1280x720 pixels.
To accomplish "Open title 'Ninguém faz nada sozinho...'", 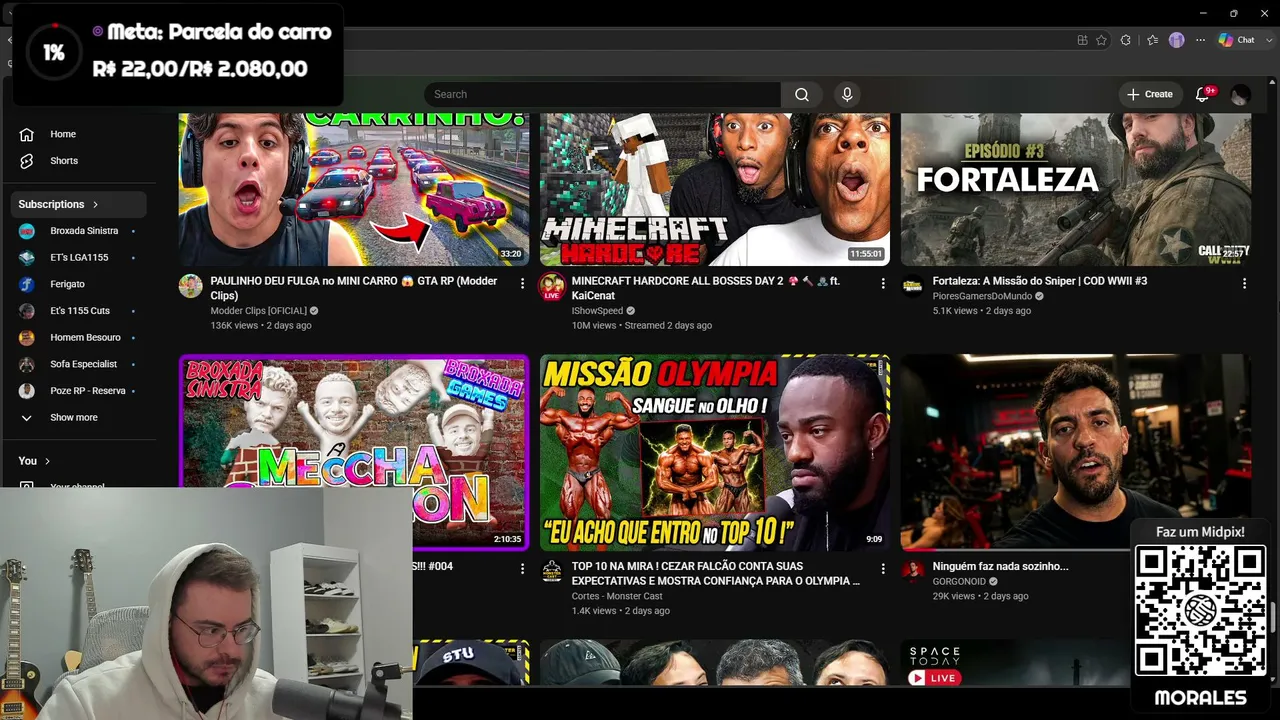I will (x=1000, y=566).
